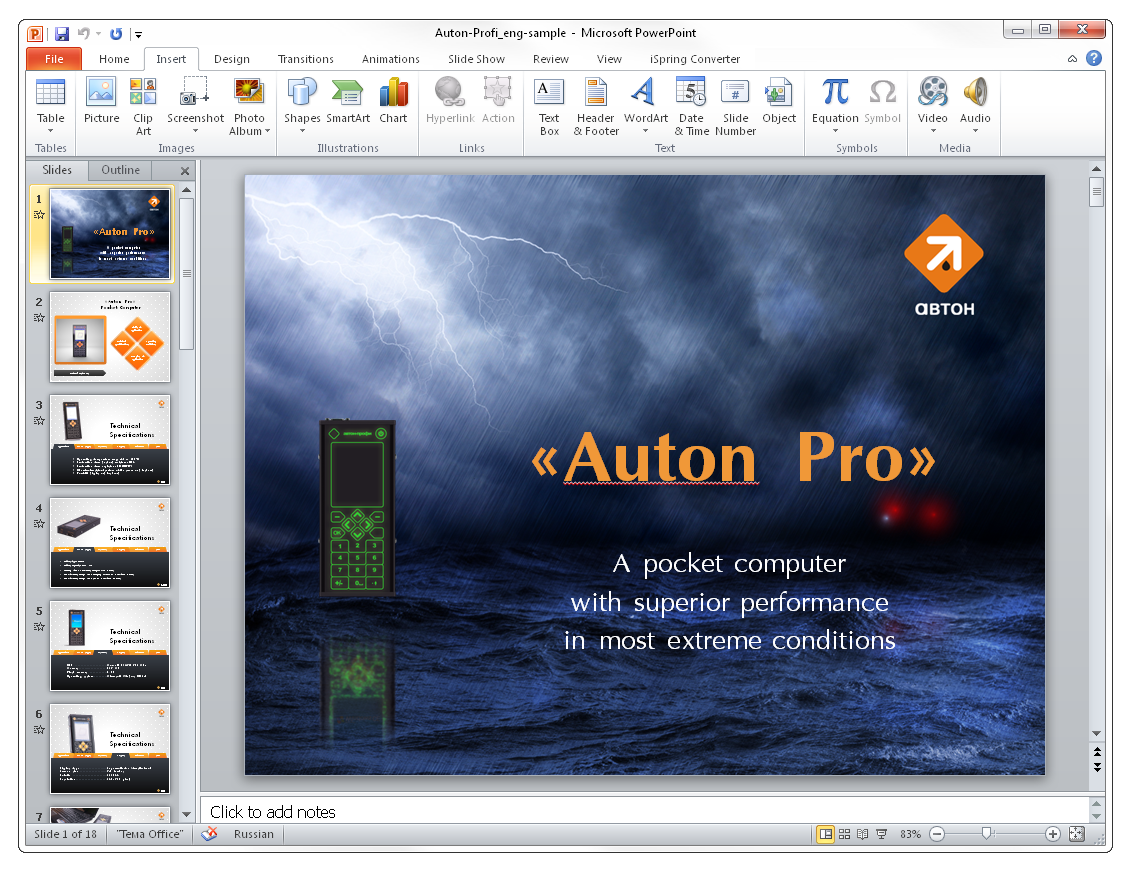
Task: Insert Slide Number
Action: (735, 105)
